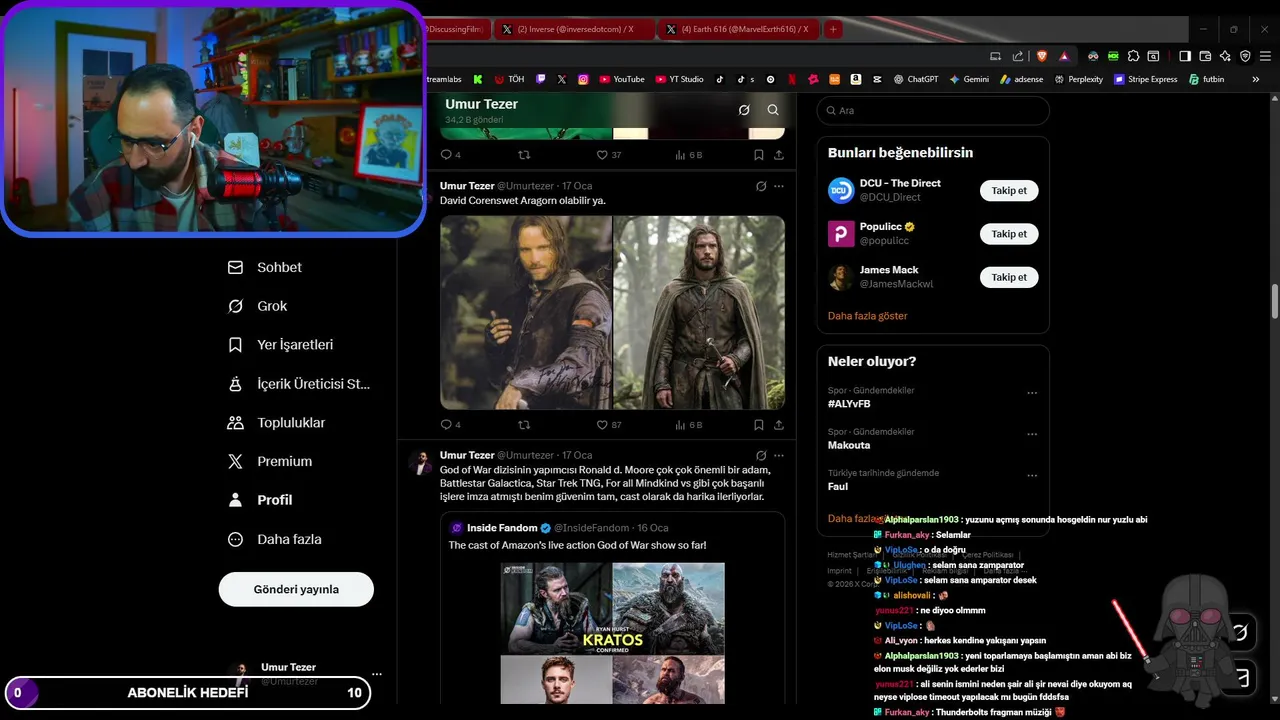Open Stripe Express bookmark
Viewport: 1280px width, 720px height.
[1145, 79]
